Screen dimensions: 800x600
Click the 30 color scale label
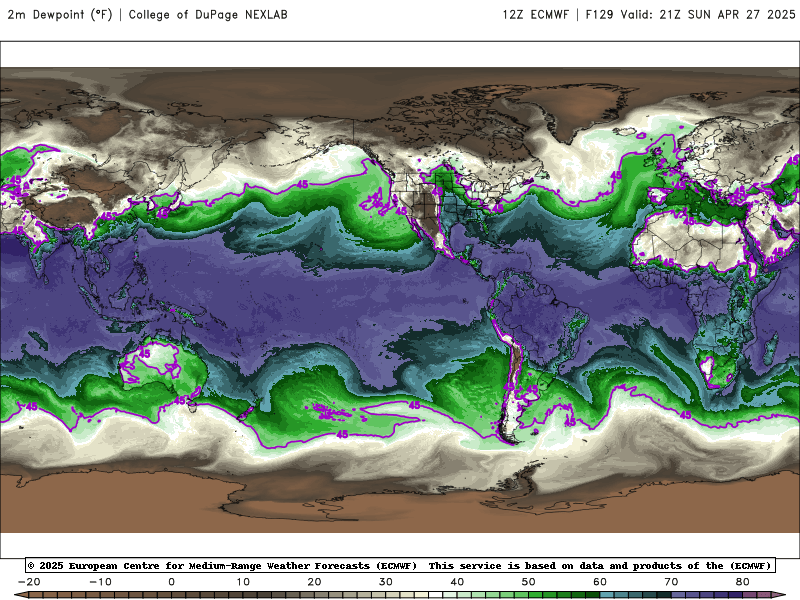386,582
